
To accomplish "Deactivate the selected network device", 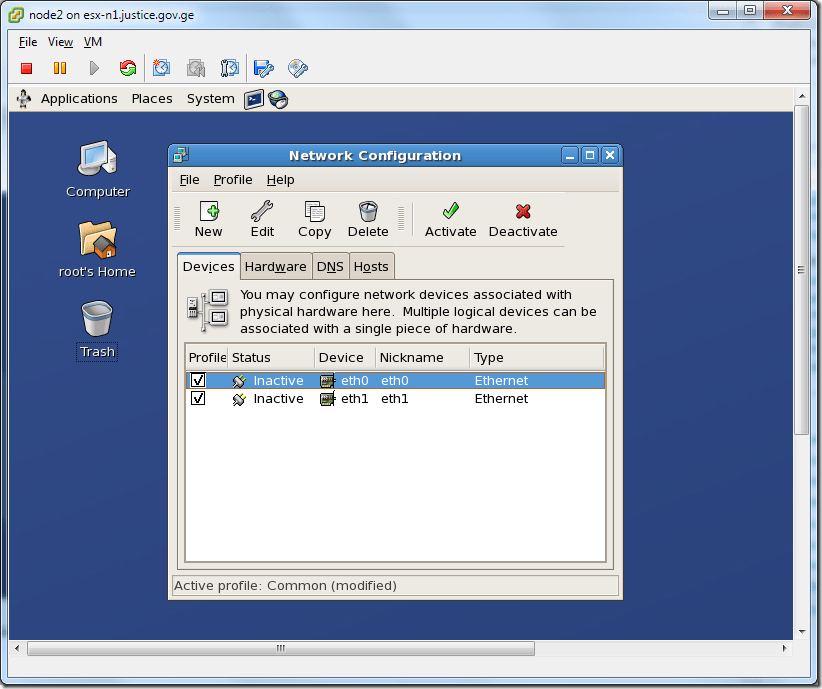I will click(522, 218).
